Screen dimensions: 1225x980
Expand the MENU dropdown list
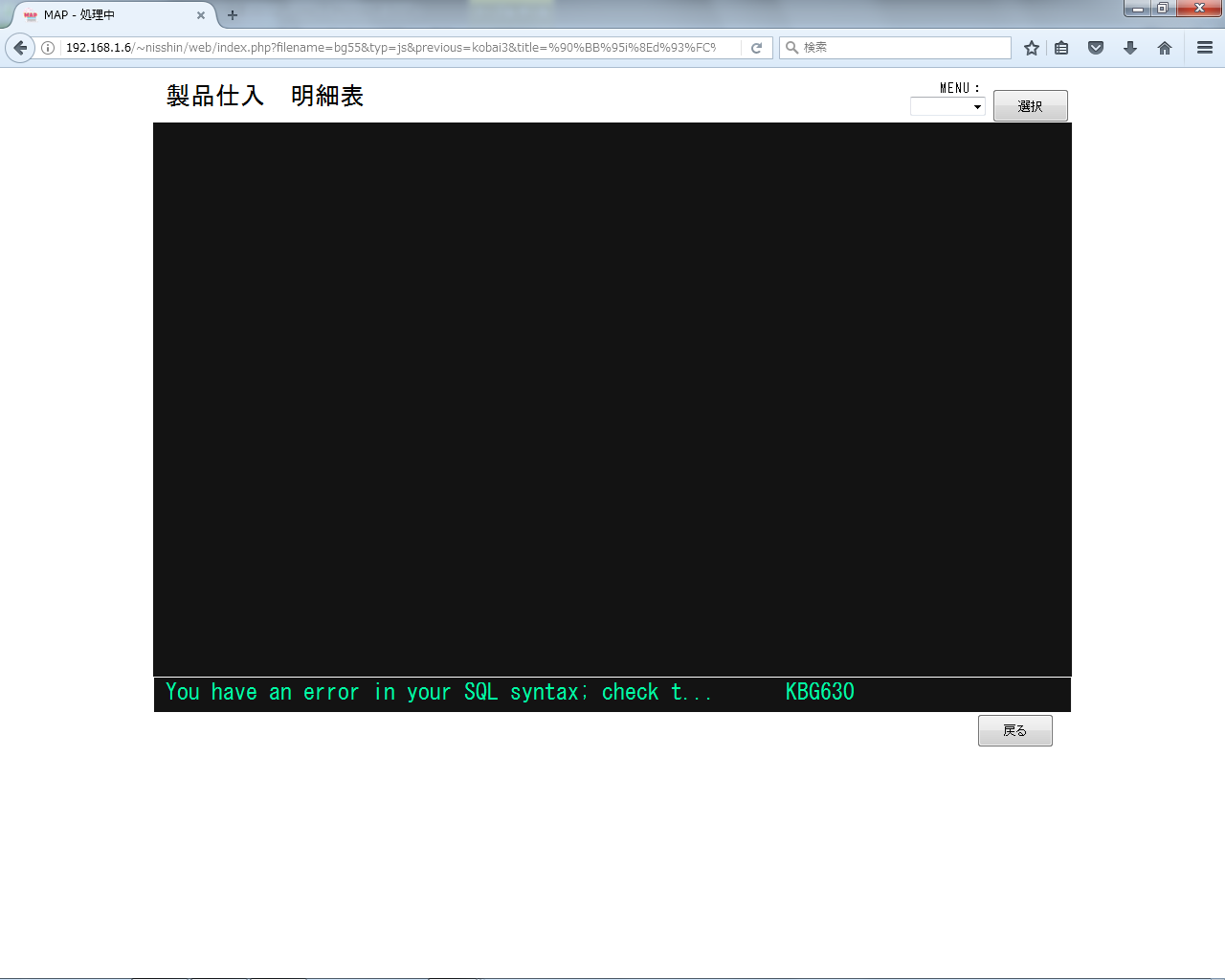(947, 106)
